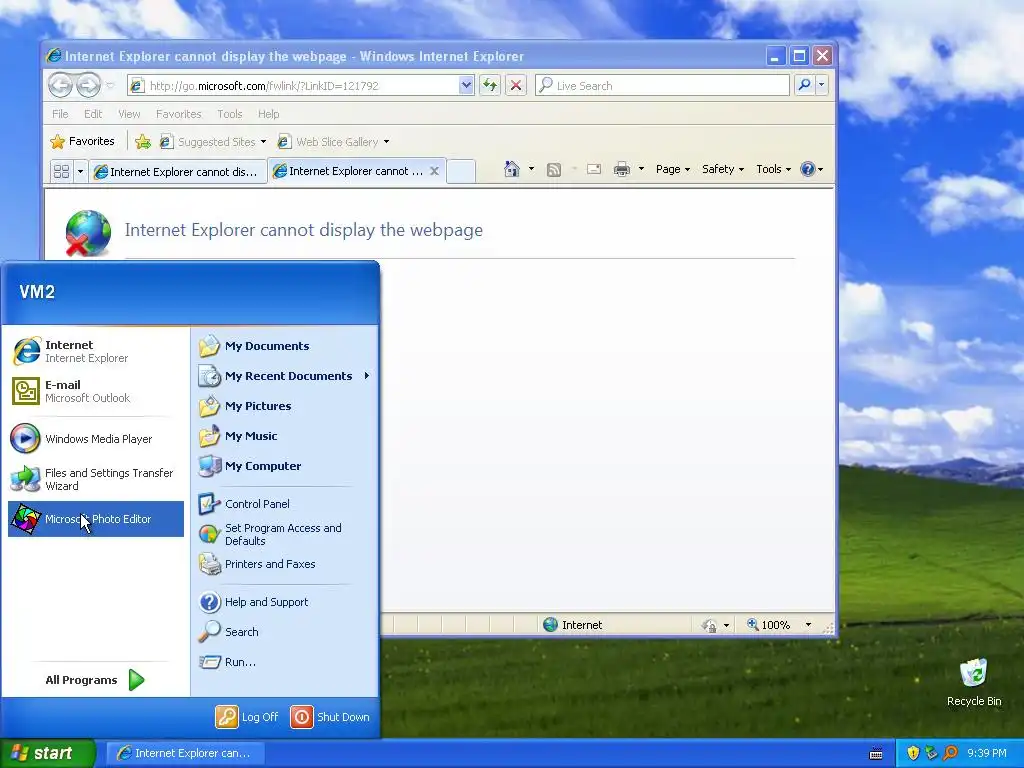Screen dimensions: 1024x768
Task: Click the RSS Feeds icon
Action: (x=554, y=170)
